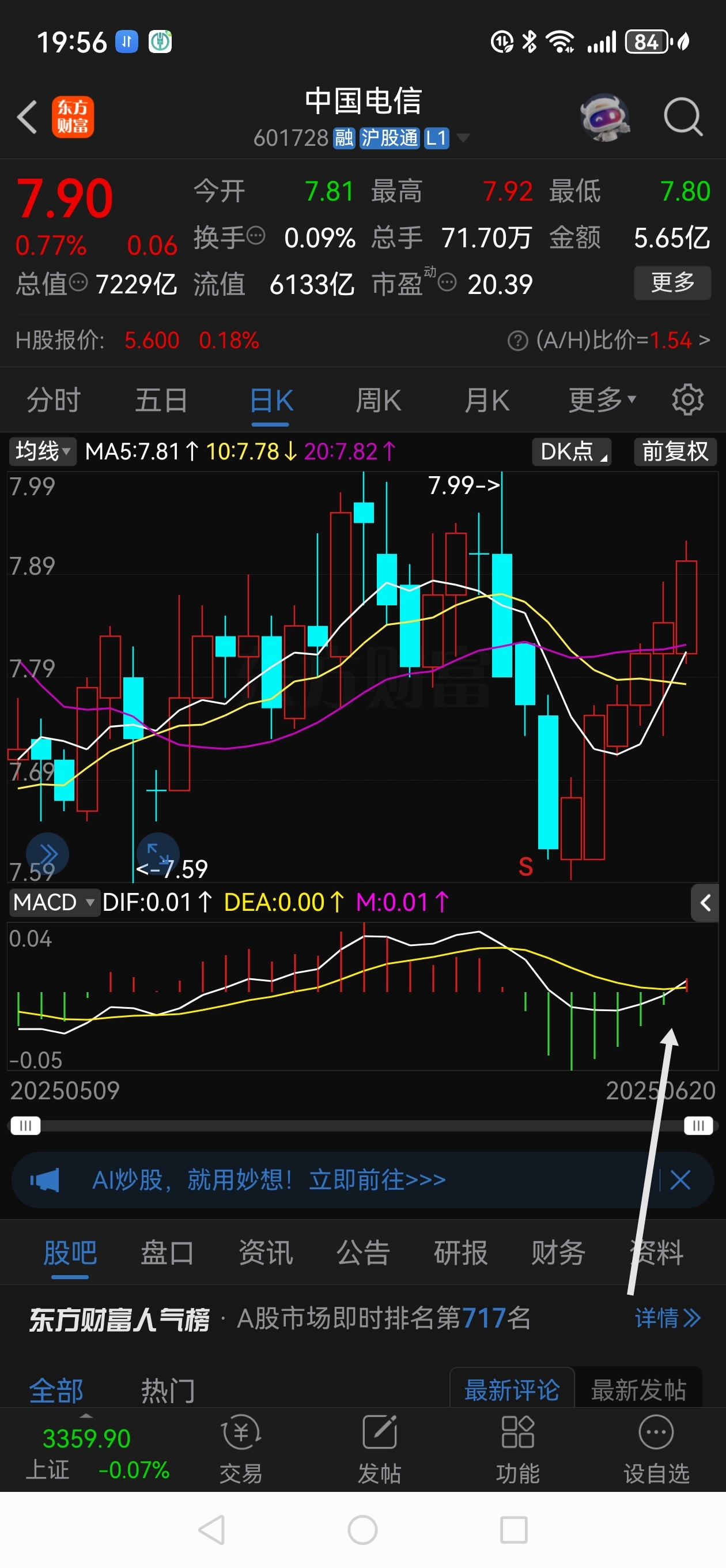726x1568 pixels.
Task: Switch to the 周K chart tab
Action: 378,400
